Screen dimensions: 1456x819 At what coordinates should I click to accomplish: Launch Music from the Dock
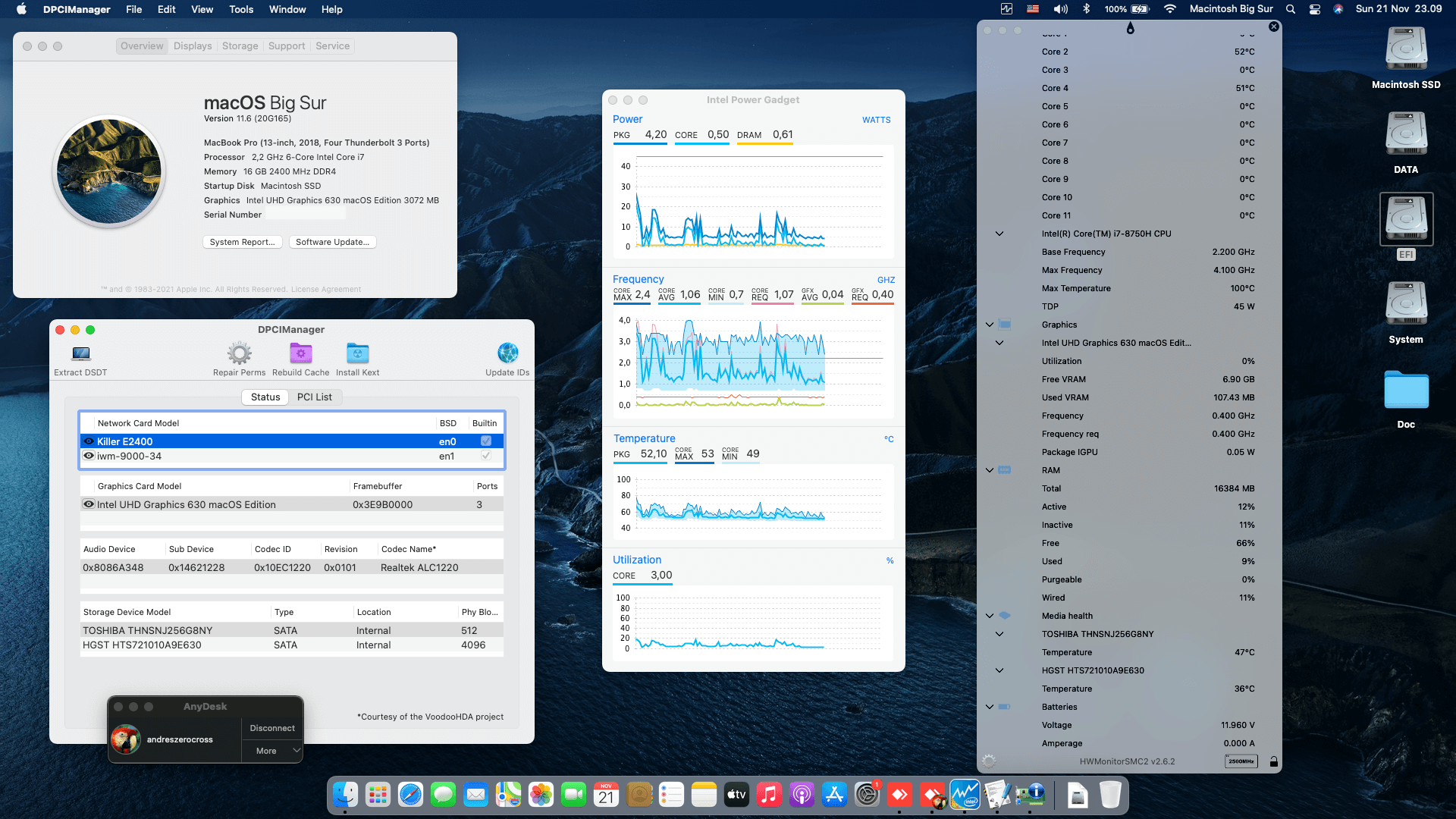769,795
